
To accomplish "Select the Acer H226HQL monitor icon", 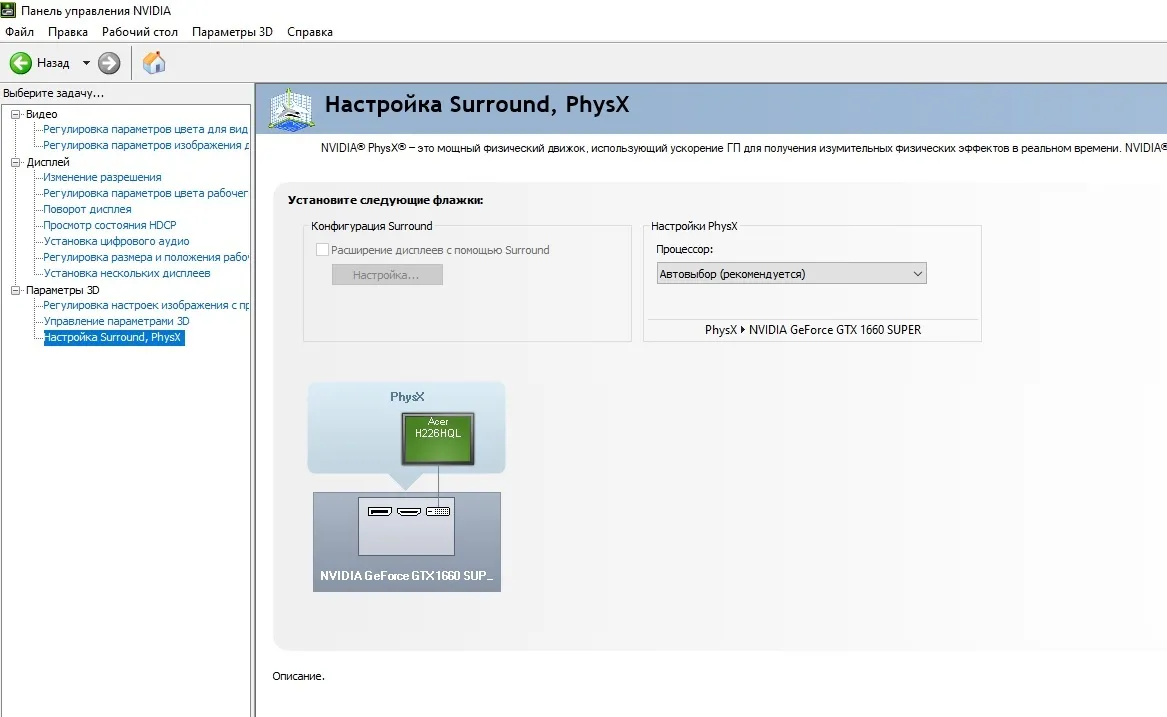I will coord(438,439).
